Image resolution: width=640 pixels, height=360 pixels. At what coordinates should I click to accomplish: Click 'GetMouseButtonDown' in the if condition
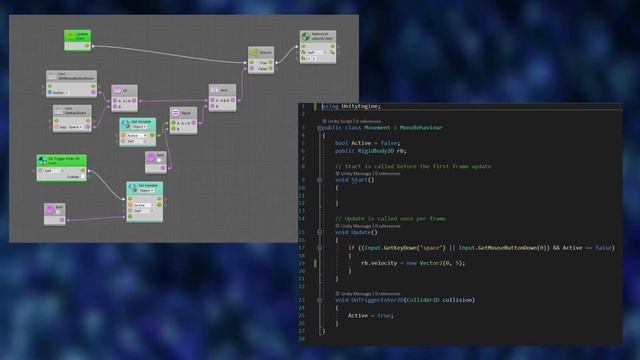click(x=508, y=247)
